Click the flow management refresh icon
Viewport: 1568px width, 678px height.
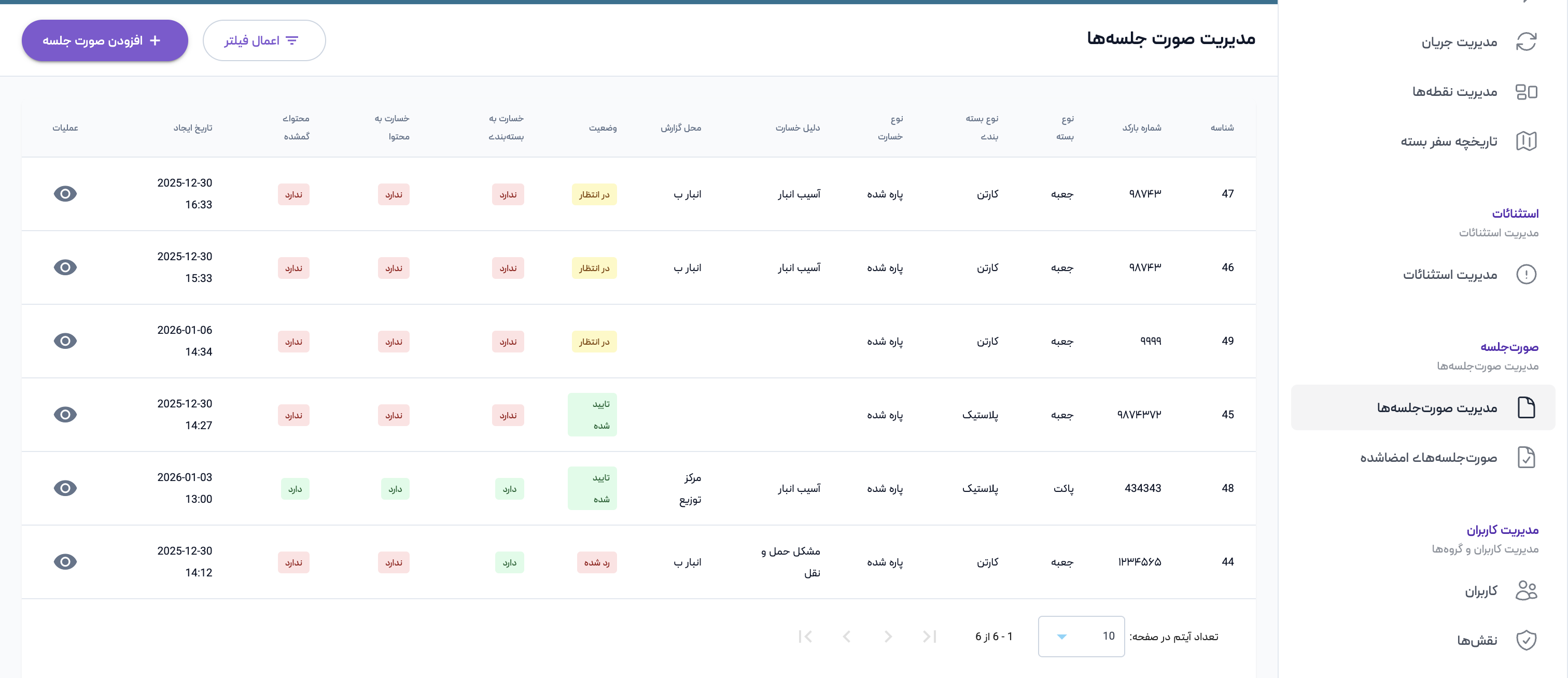pos(1525,42)
